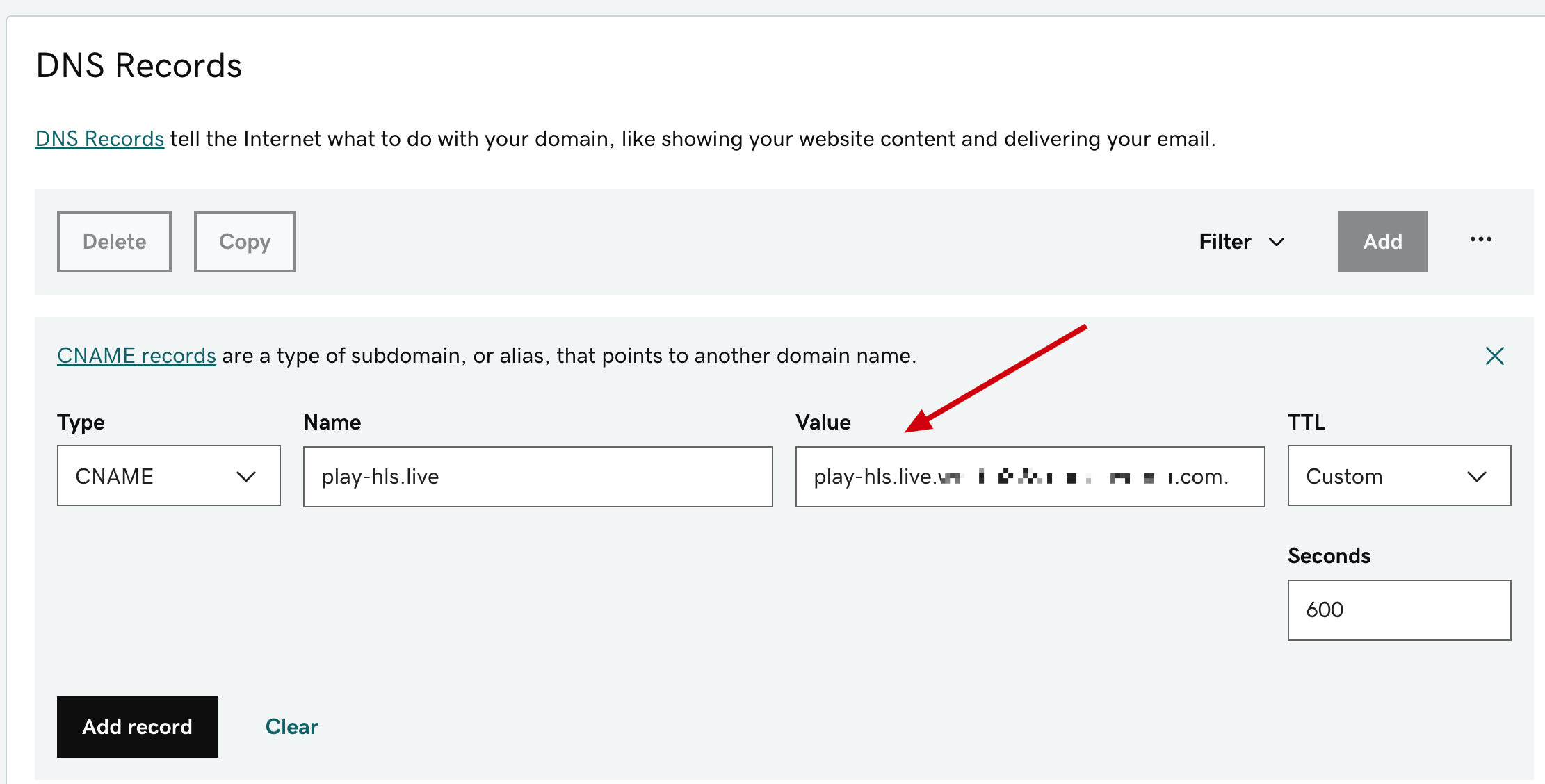The image size is (1545, 784).
Task: Click into the Name input field
Action: point(537,477)
